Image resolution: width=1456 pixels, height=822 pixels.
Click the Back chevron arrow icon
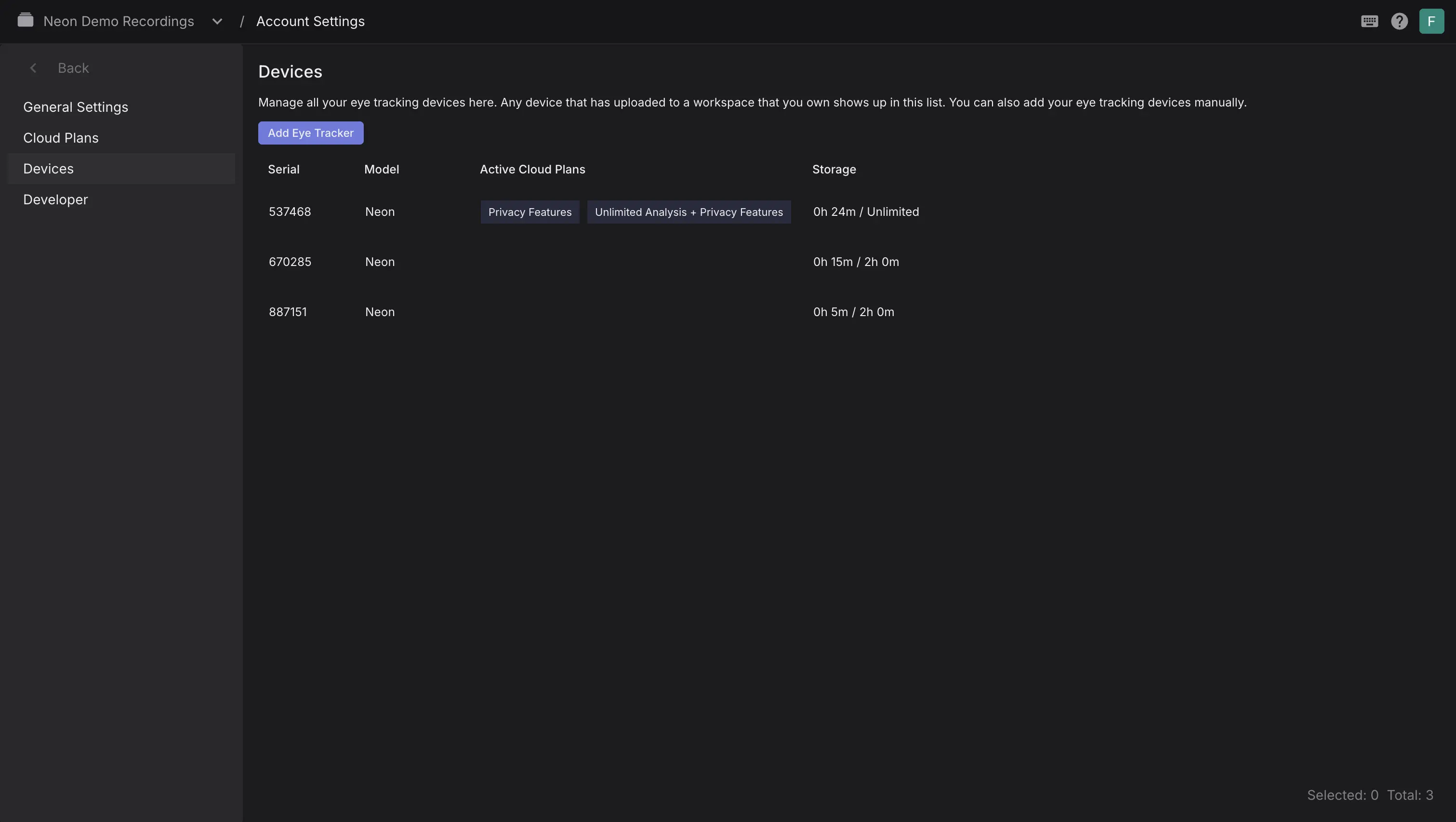click(33, 68)
